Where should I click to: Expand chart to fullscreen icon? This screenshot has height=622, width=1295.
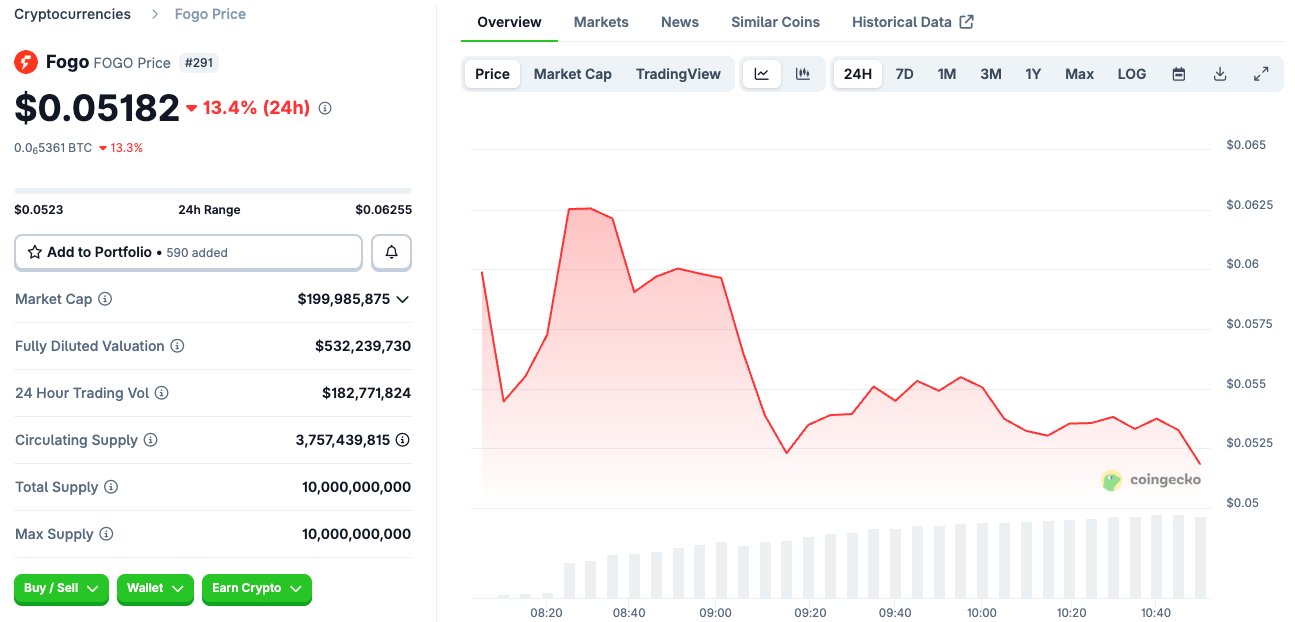(1261, 74)
